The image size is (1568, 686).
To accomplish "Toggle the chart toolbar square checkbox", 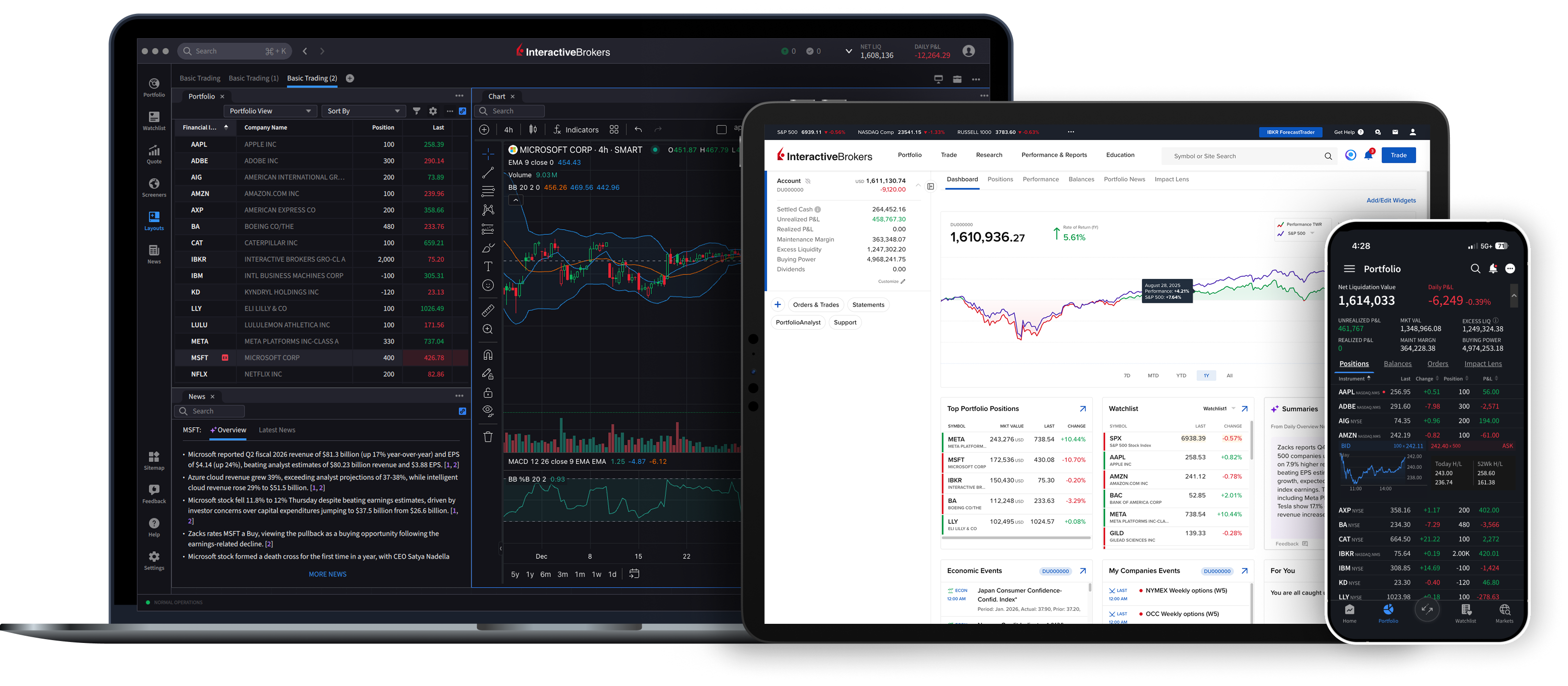I will coord(721,130).
